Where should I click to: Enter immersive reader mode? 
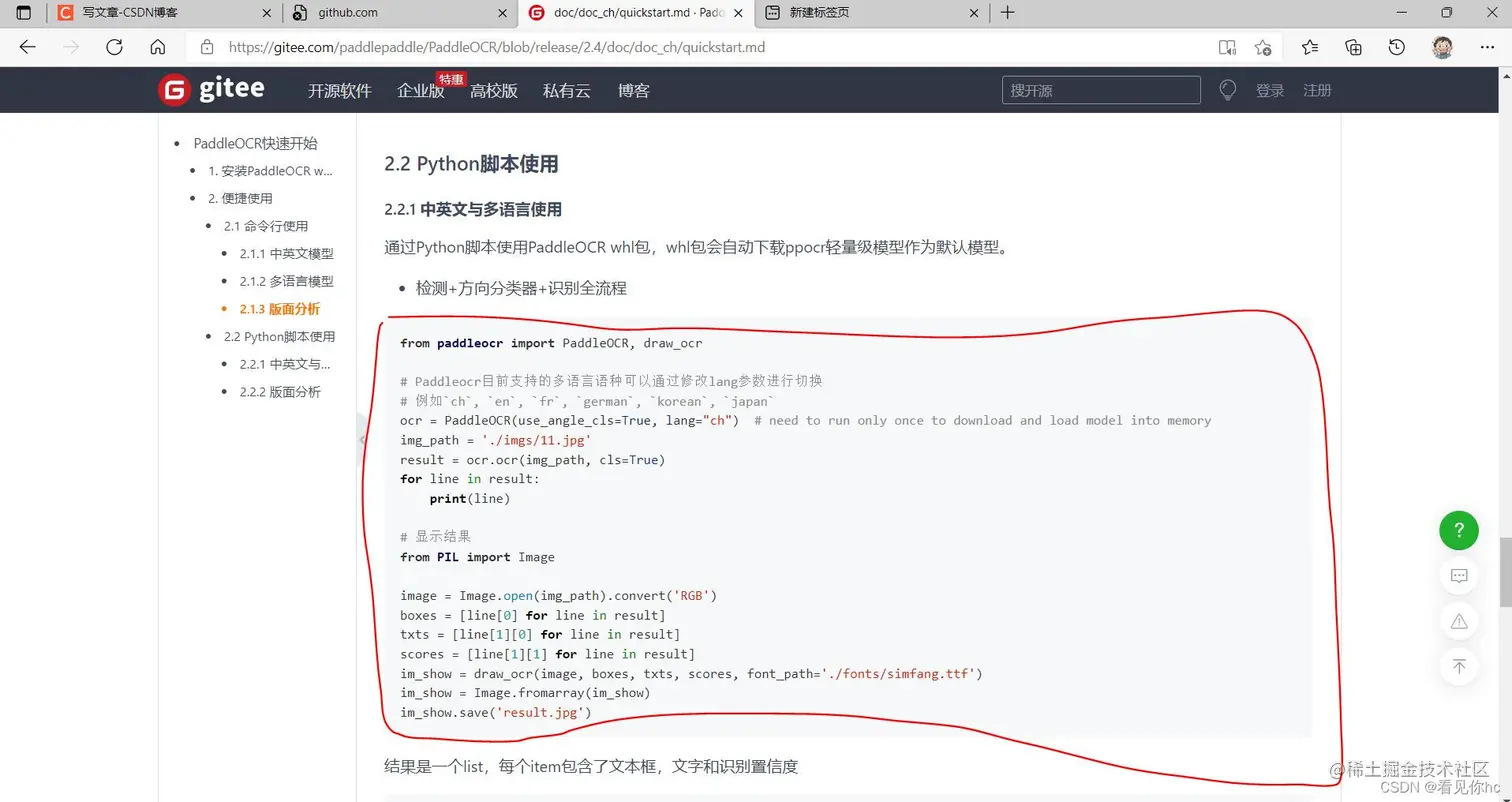click(1225, 47)
